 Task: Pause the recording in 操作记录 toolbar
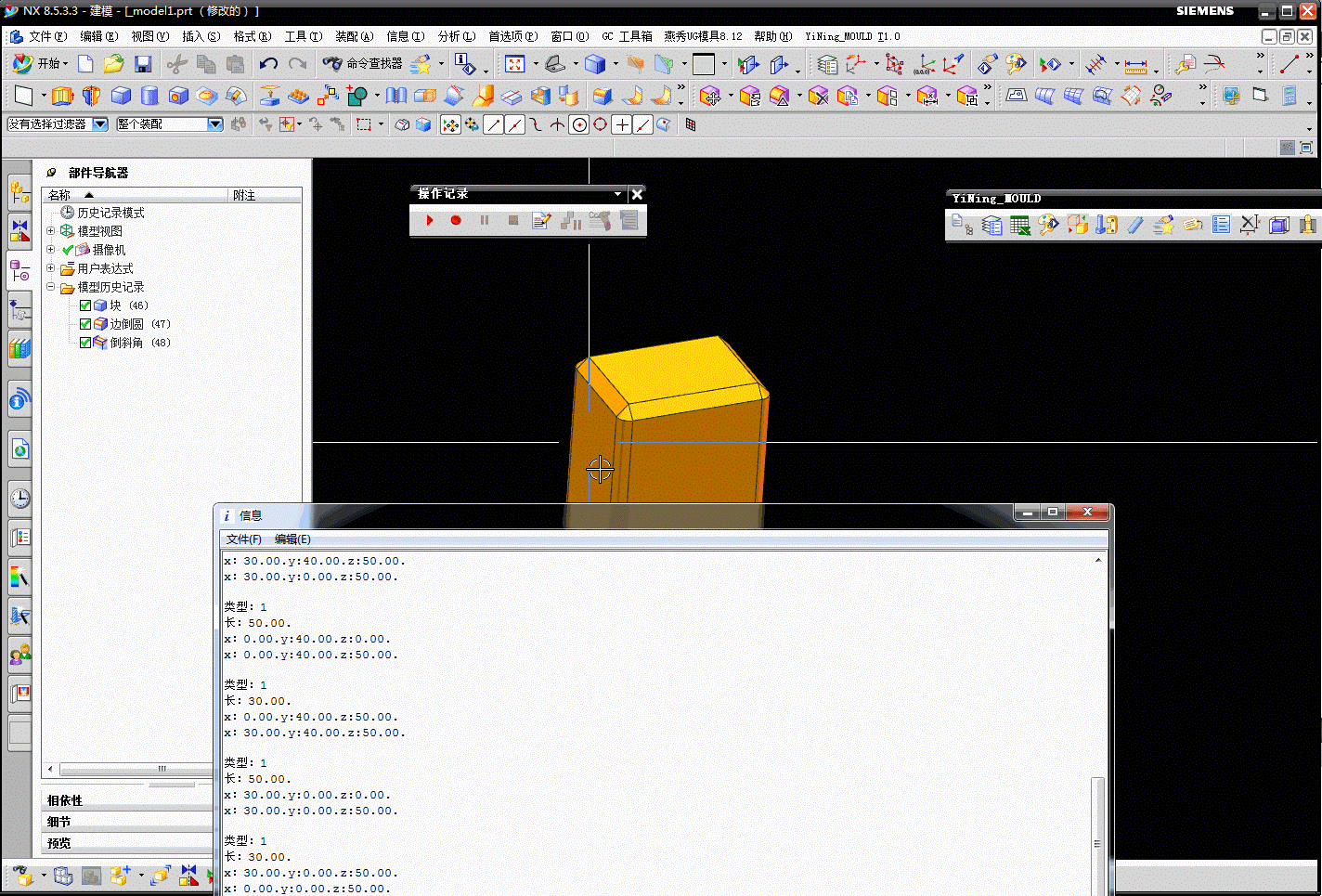coord(484,220)
